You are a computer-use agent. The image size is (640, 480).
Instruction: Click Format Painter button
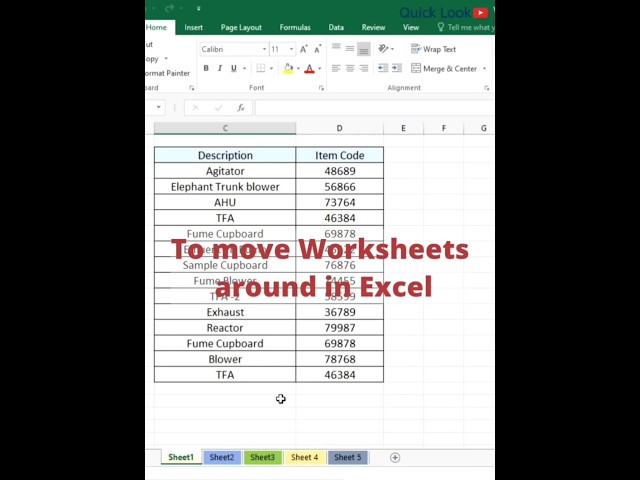click(168, 73)
